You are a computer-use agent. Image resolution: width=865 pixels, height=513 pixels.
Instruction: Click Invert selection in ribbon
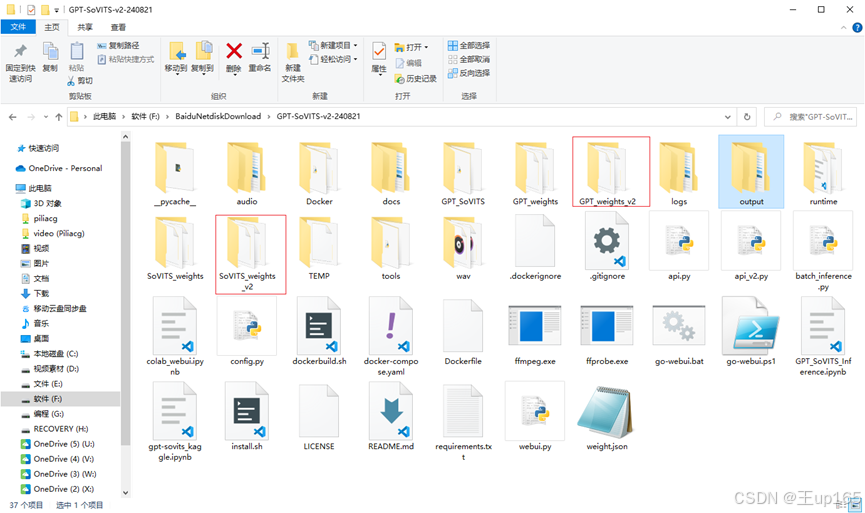(469, 73)
